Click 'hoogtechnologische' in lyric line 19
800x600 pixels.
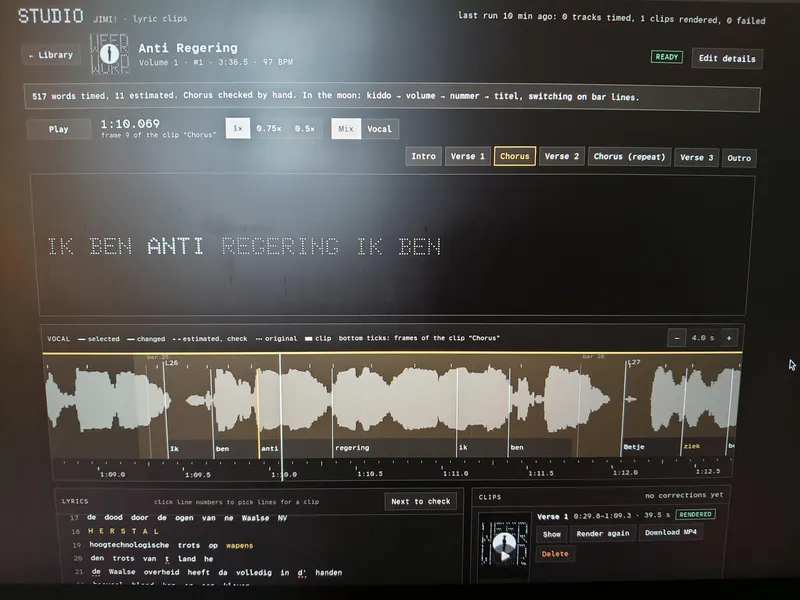point(129,545)
